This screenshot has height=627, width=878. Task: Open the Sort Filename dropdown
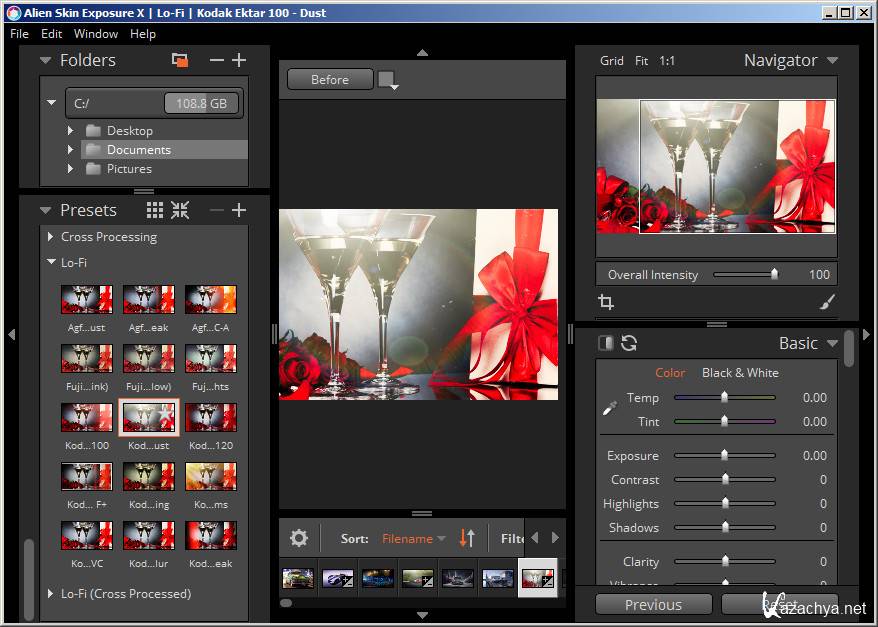click(x=413, y=538)
